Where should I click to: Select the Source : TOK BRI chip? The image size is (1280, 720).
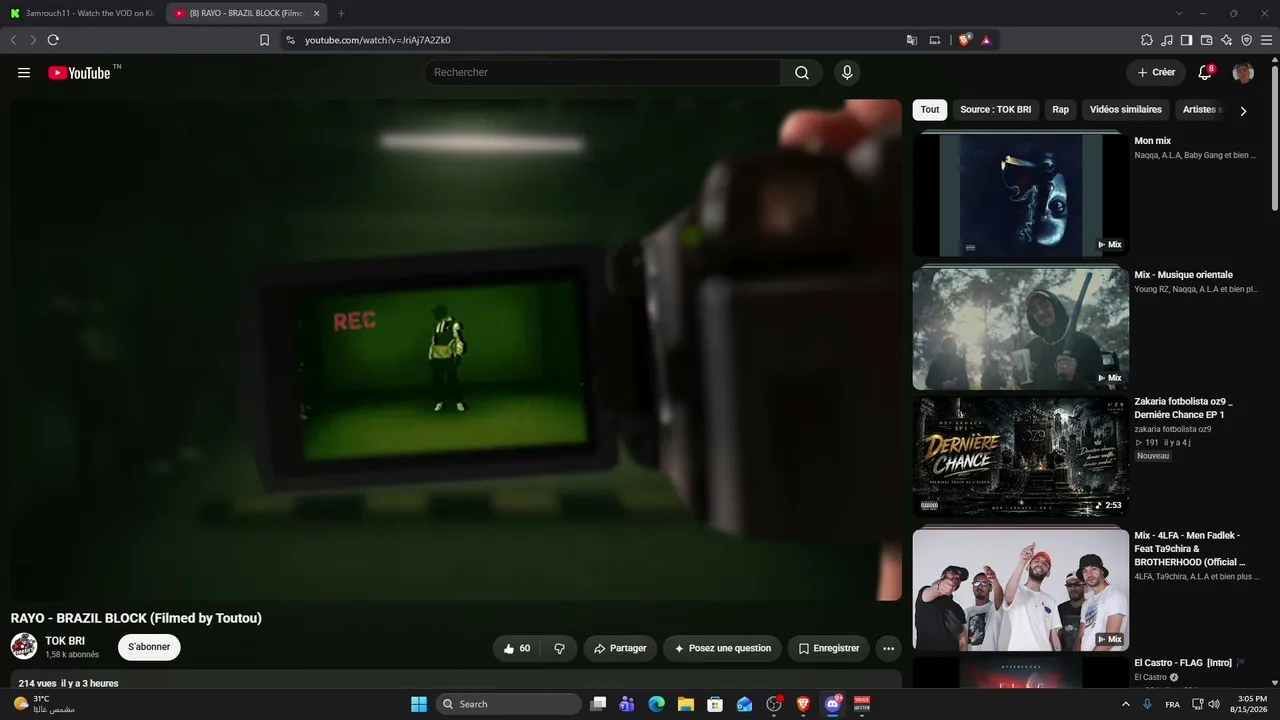tap(995, 110)
